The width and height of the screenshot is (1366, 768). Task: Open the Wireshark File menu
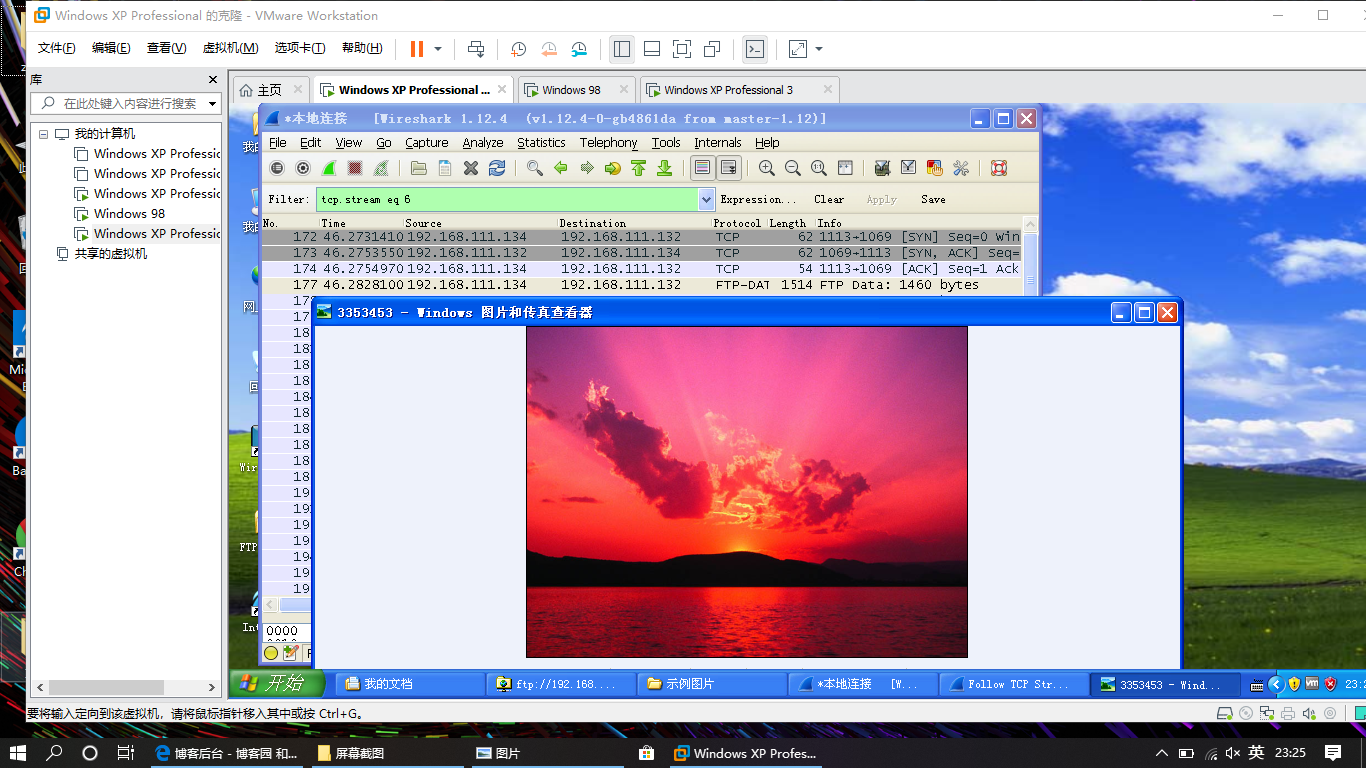coord(278,143)
